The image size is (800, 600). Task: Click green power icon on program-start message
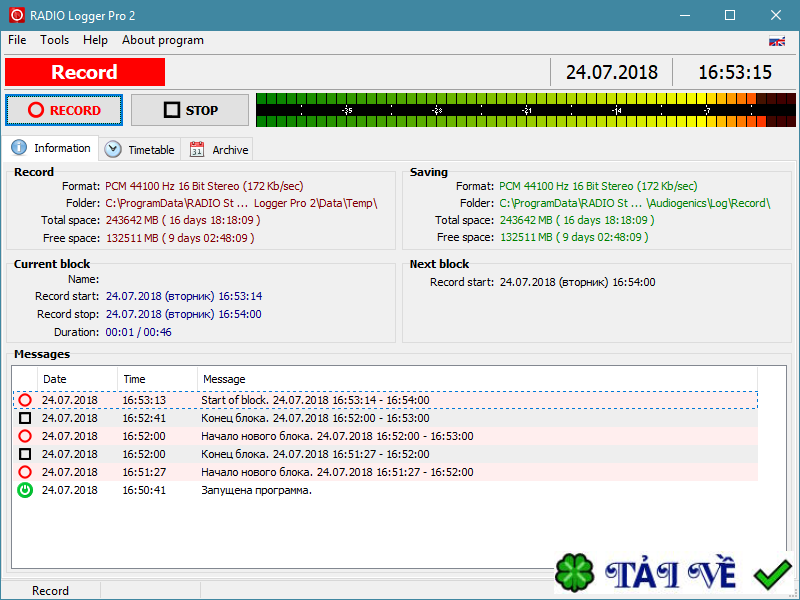click(25, 490)
